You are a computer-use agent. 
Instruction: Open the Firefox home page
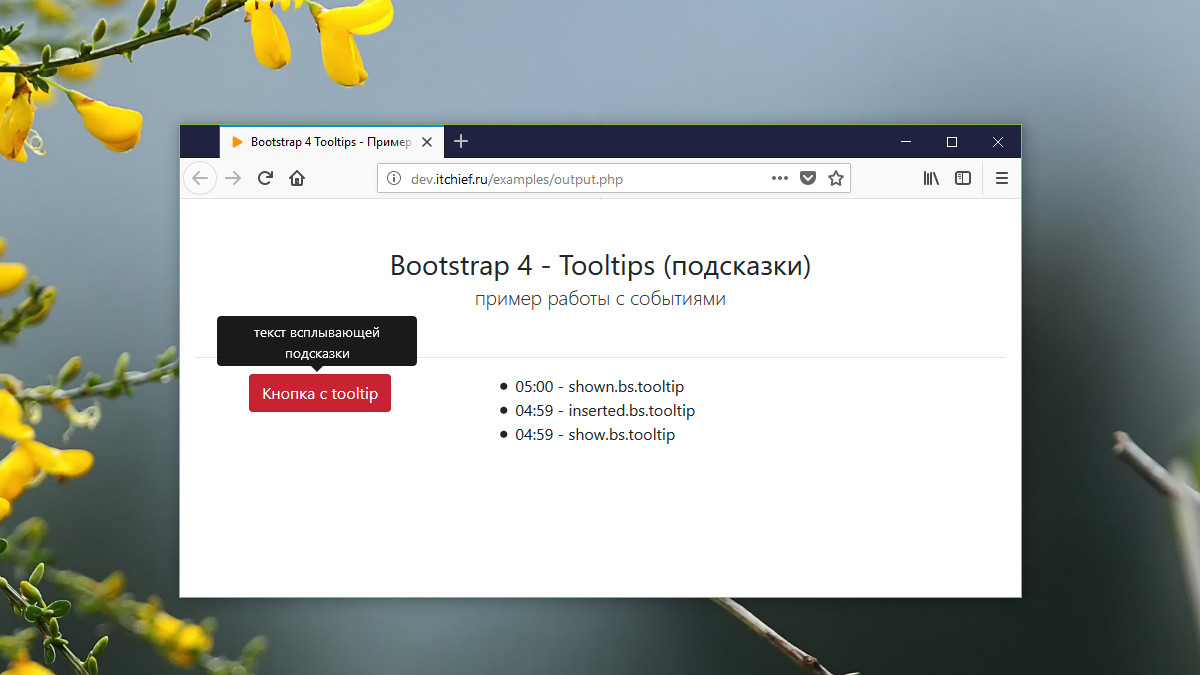coord(297,178)
